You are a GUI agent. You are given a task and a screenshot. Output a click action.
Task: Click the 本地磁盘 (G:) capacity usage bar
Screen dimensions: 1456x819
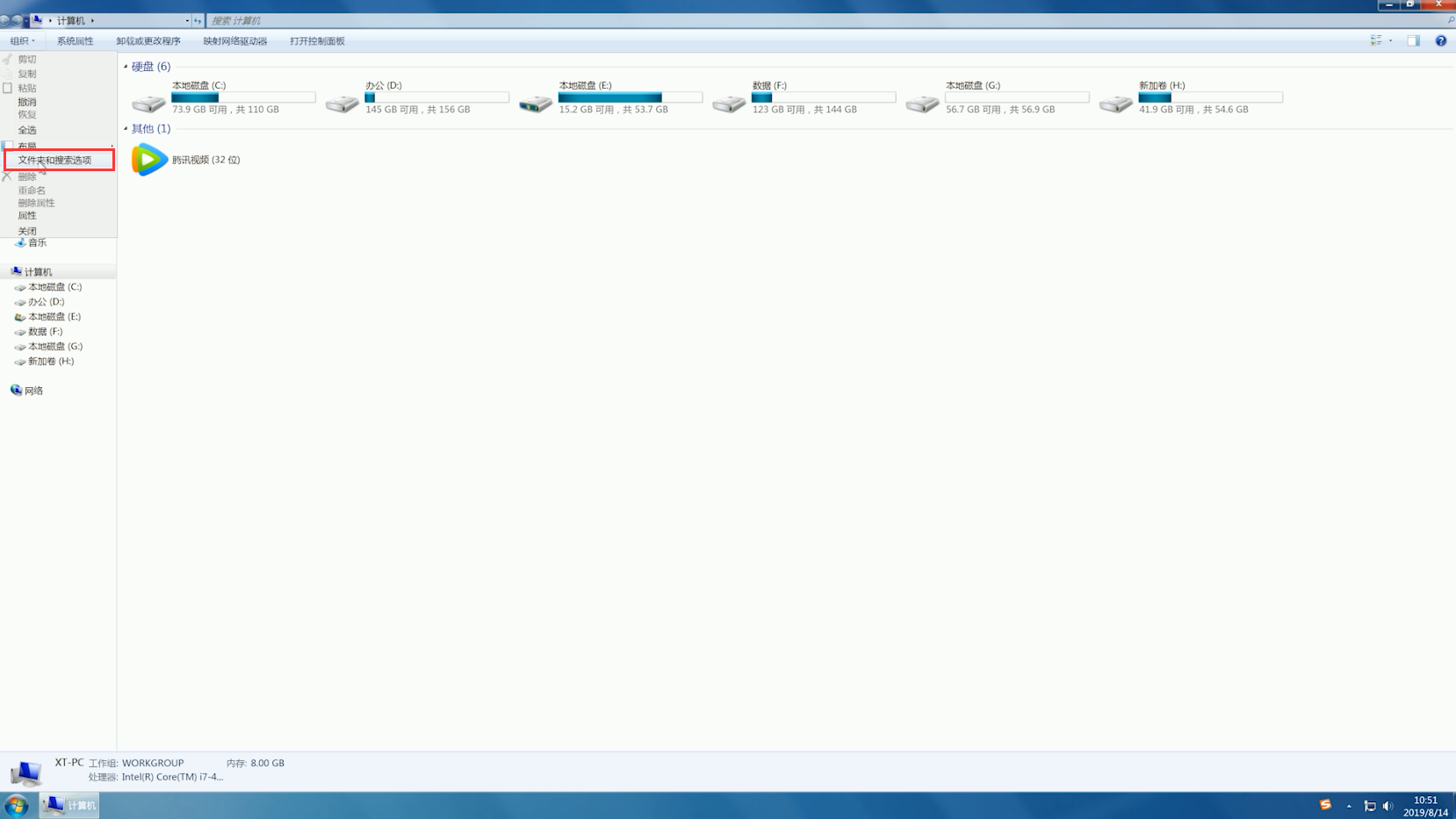coord(1017,97)
